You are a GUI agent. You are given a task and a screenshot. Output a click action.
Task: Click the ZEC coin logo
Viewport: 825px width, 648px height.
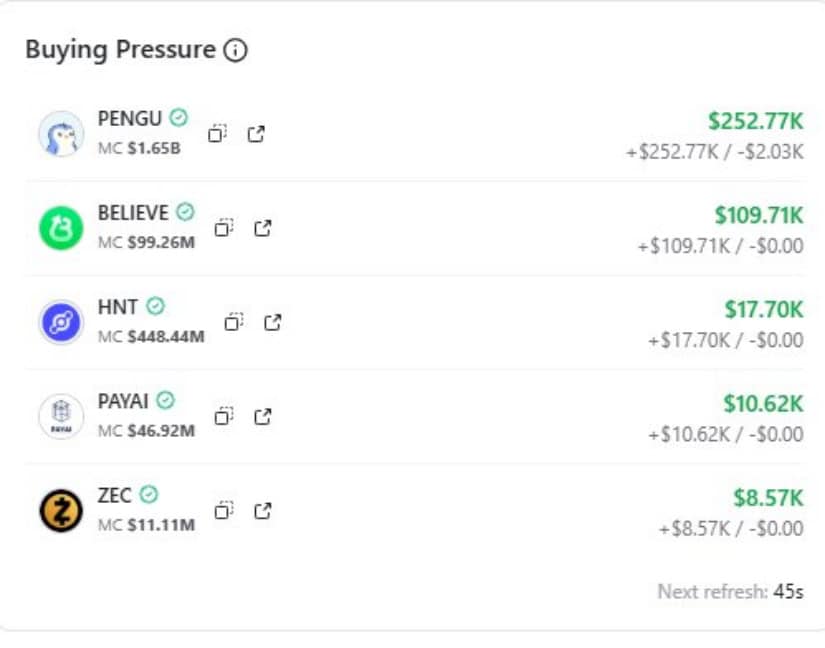coord(60,511)
